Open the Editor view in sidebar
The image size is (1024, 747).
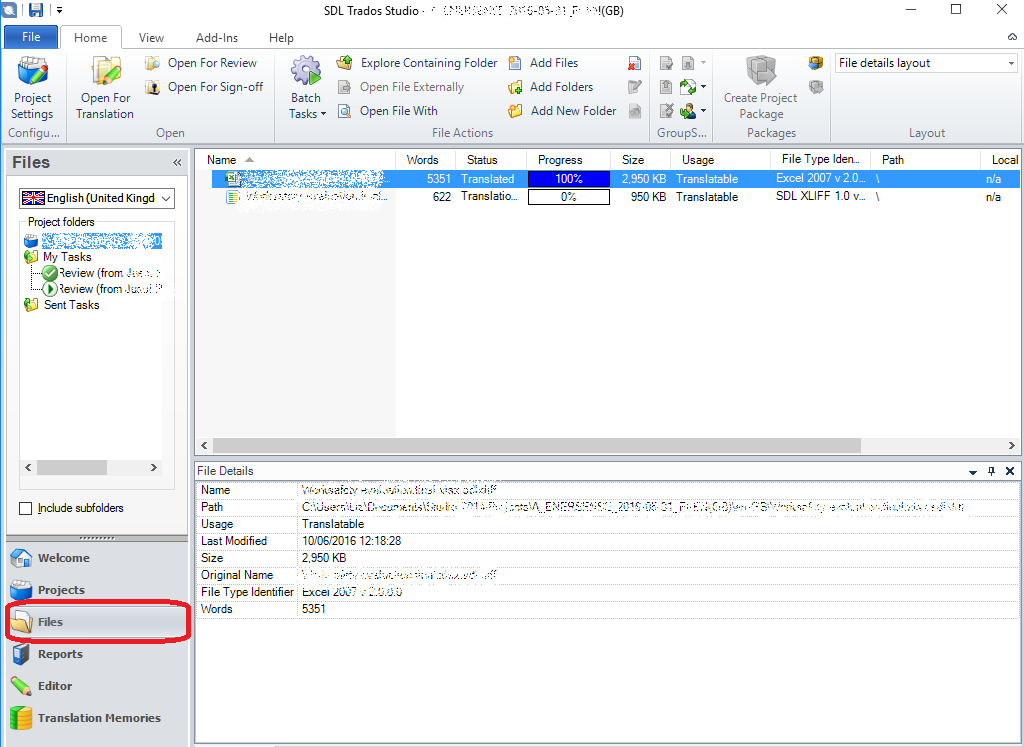tap(55, 686)
